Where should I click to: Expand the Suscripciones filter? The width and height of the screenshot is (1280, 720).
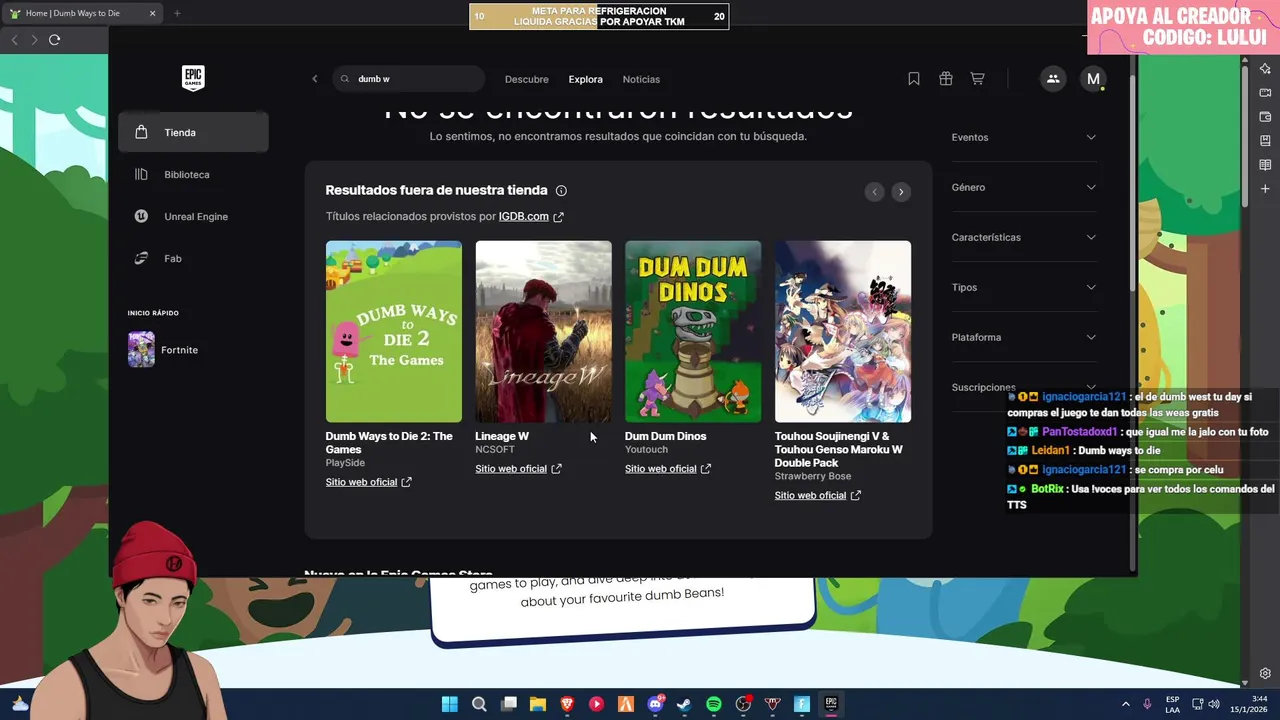1024,387
